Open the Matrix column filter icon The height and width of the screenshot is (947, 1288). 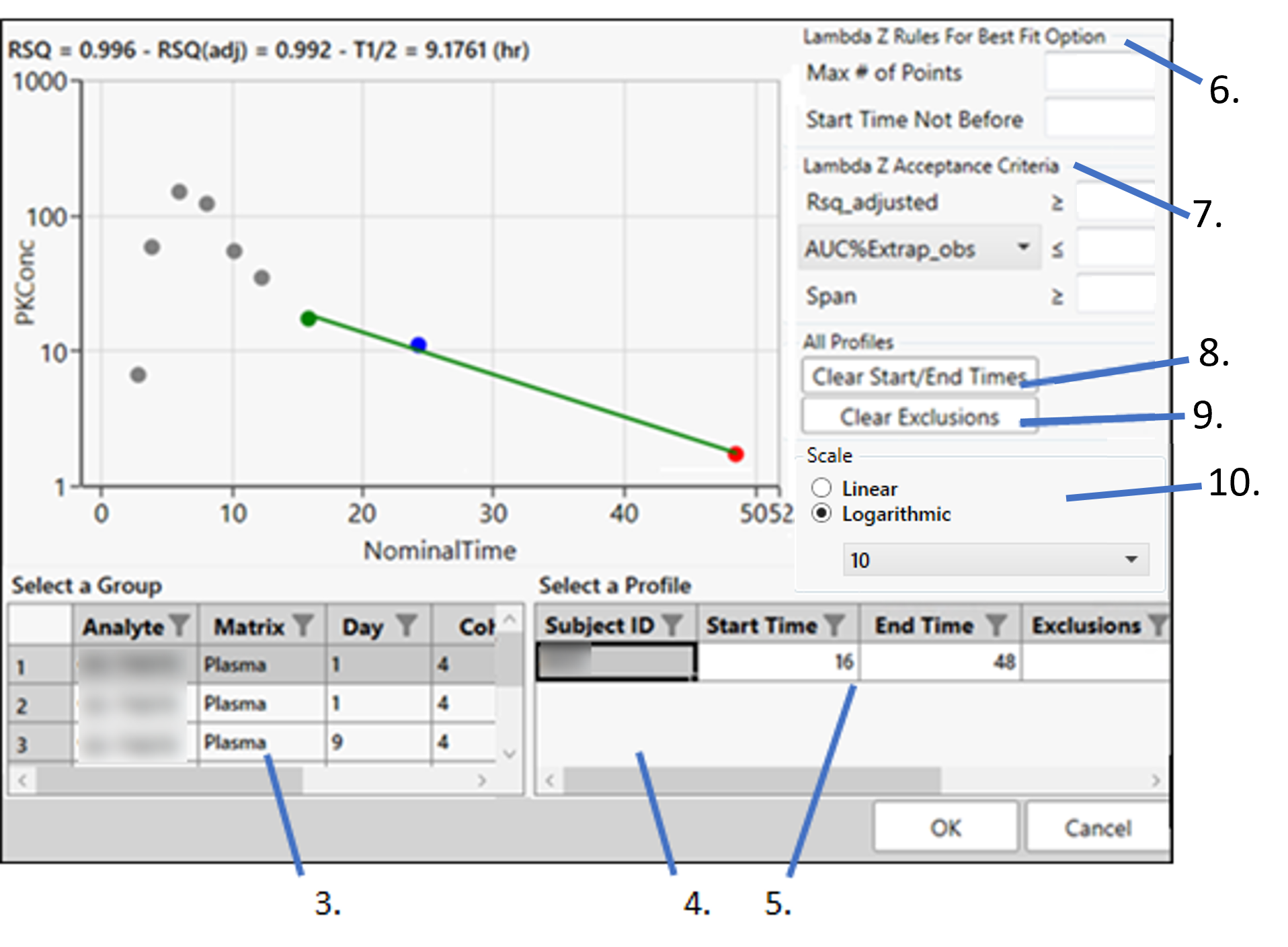[304, 626]
